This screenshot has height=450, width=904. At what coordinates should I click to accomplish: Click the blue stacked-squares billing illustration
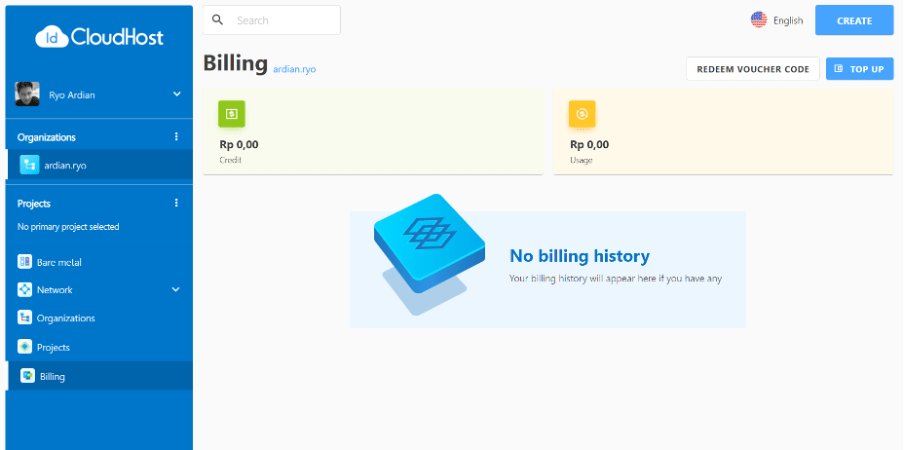click(430, 254)
